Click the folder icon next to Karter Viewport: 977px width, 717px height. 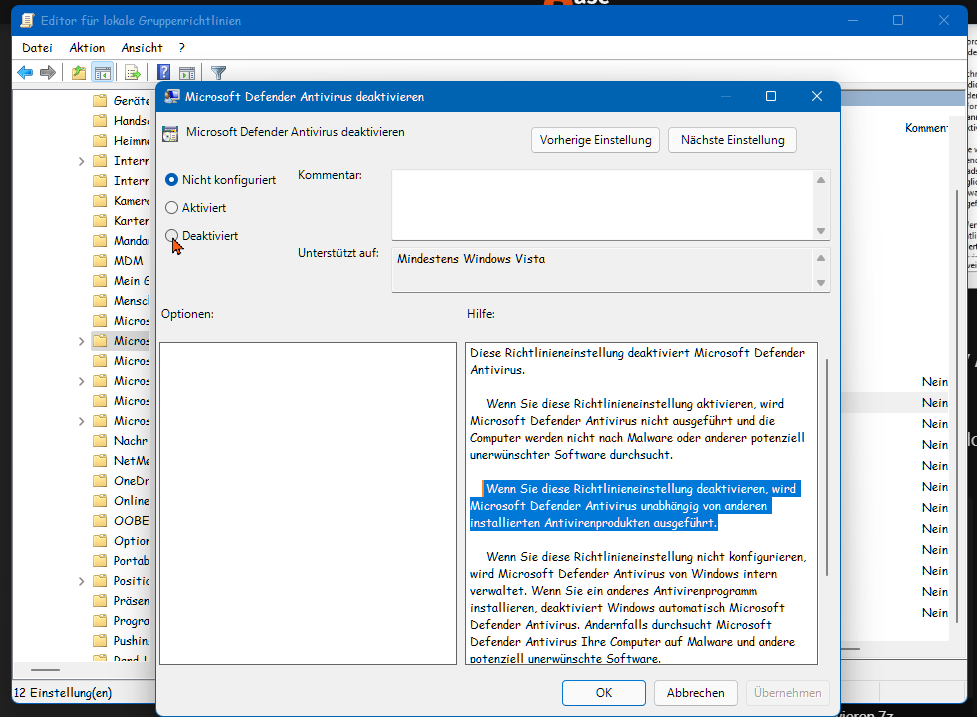point(100,221)
